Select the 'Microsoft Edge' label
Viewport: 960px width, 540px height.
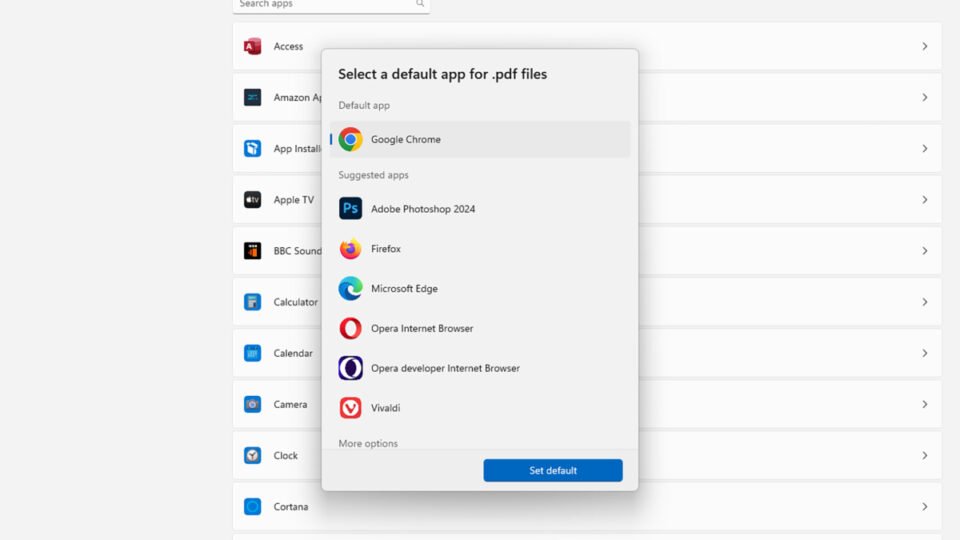coord(404,288)
